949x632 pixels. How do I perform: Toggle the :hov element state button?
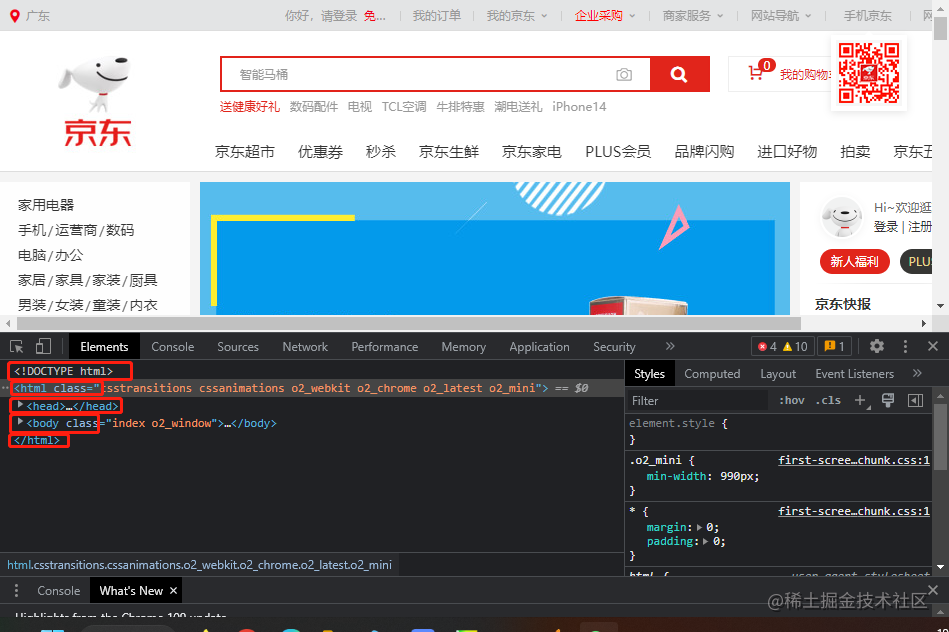pos(792,400)
